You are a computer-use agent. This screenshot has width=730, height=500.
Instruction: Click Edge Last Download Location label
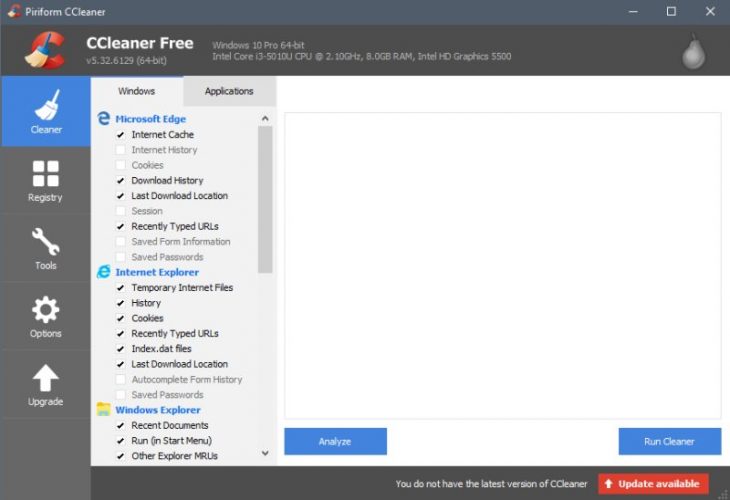point(180,196)
